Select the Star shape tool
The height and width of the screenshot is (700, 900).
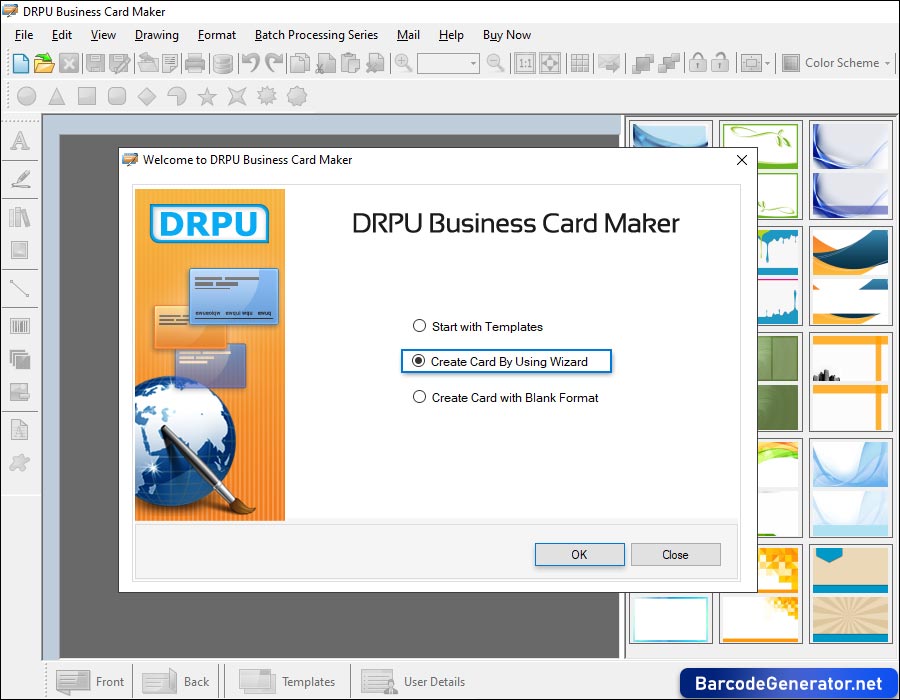pos(205,96)
